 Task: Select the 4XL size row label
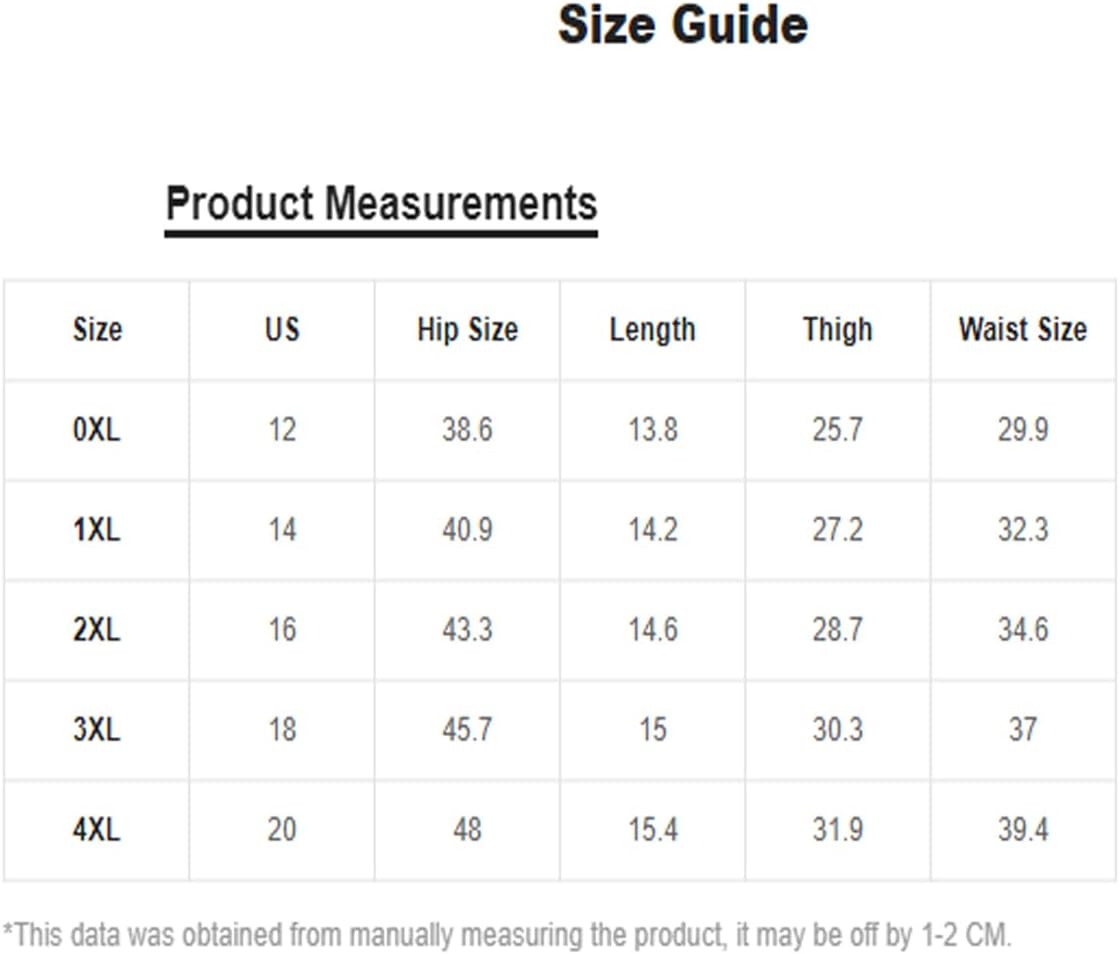(x=96, y=830)
